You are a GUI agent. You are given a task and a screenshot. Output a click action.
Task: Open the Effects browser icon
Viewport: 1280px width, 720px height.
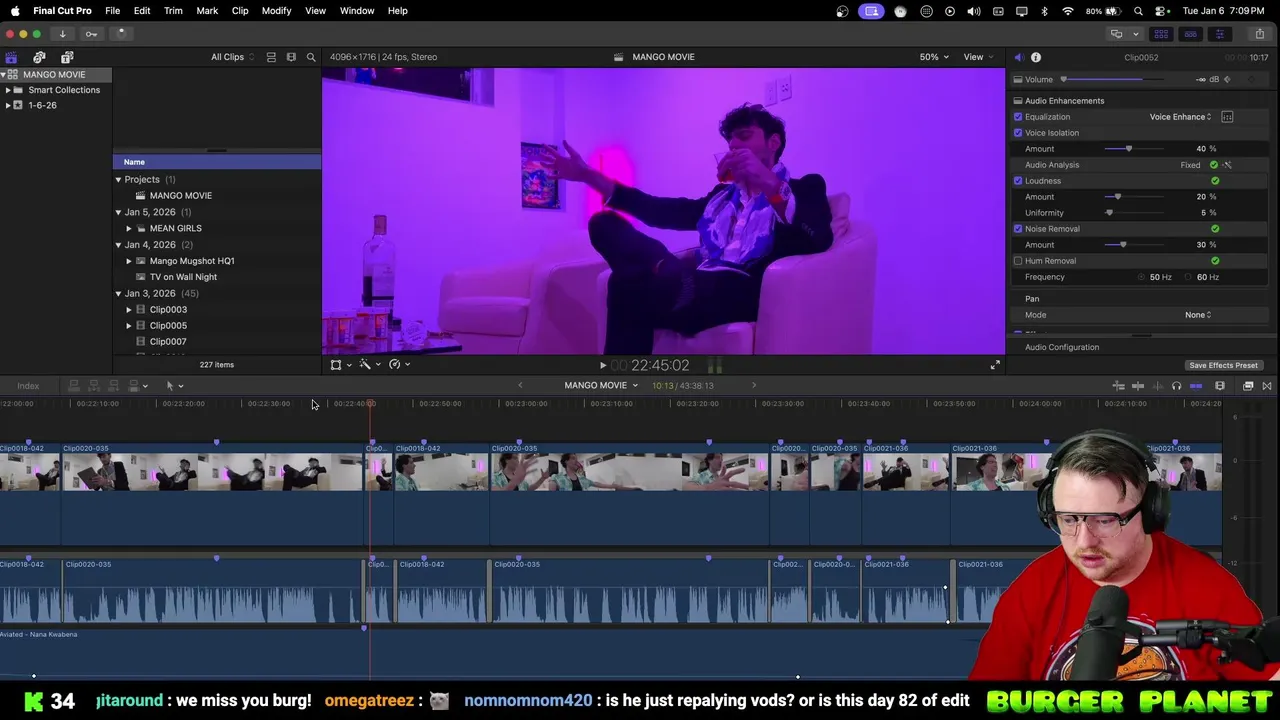tap(1248, 386)
